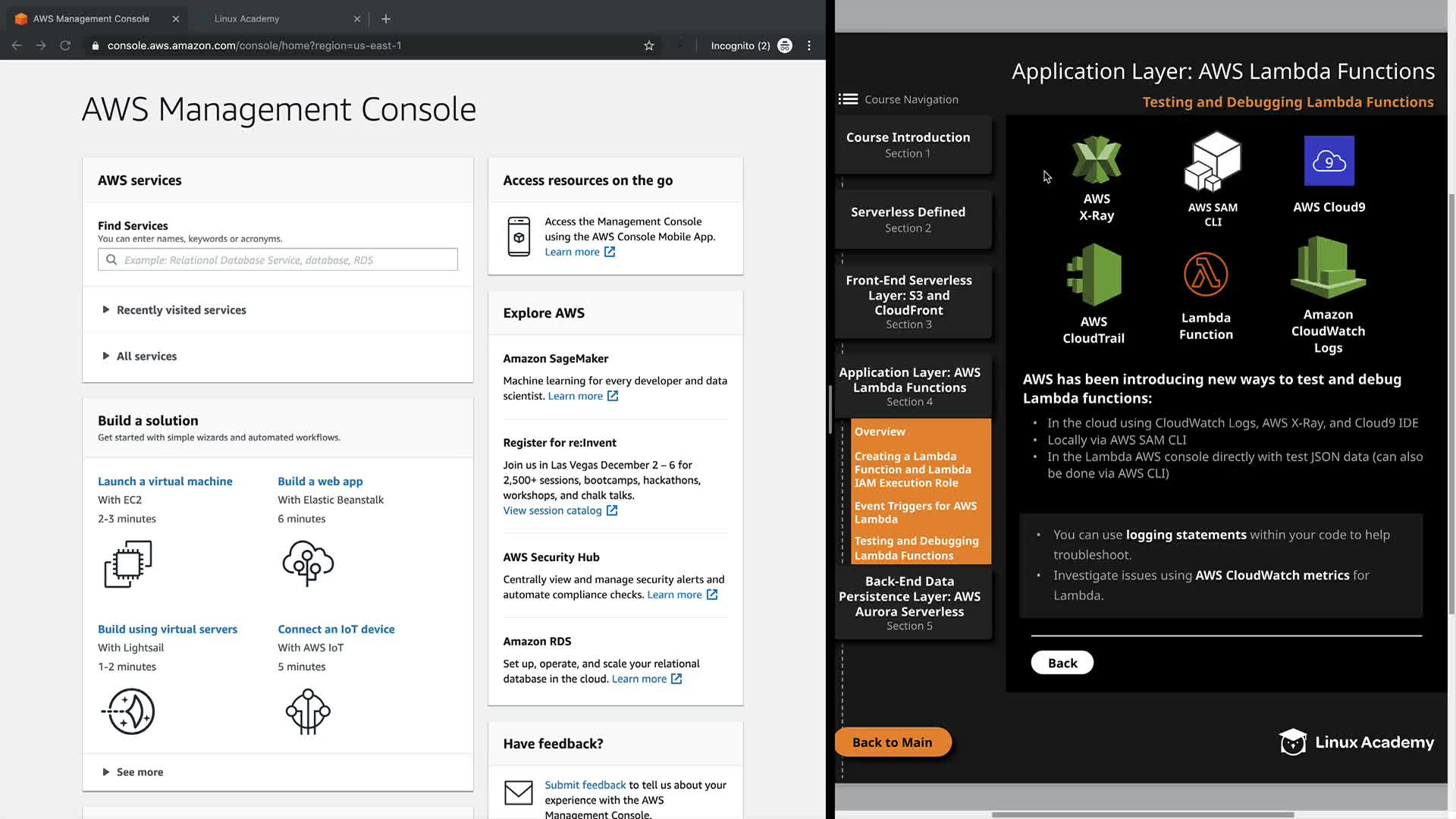Screen dimensions: 1456x819
Task: Click the AWS SAM CLI cubes icon
Action: click(1212, 162)
